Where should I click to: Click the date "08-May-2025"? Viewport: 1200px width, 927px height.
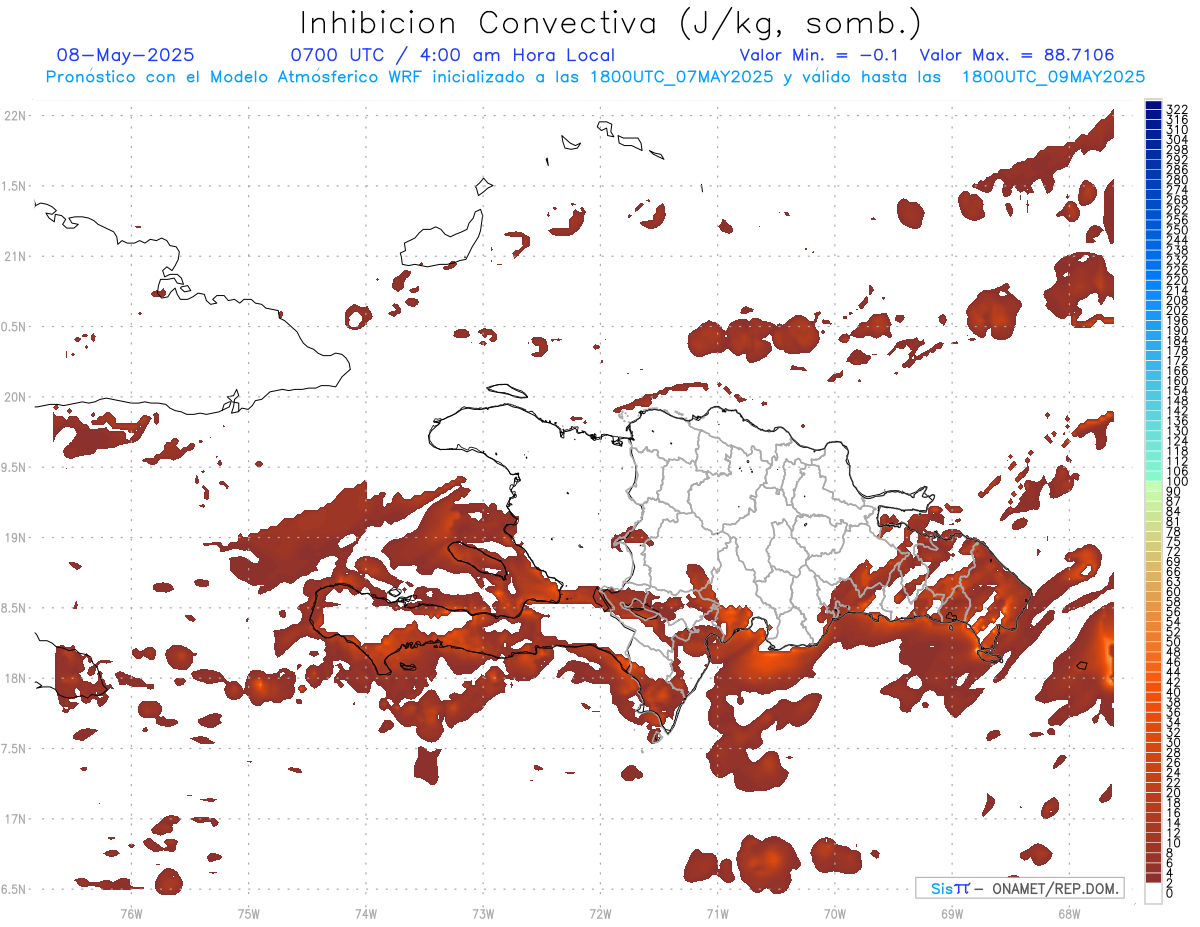[x=126, y=55]
